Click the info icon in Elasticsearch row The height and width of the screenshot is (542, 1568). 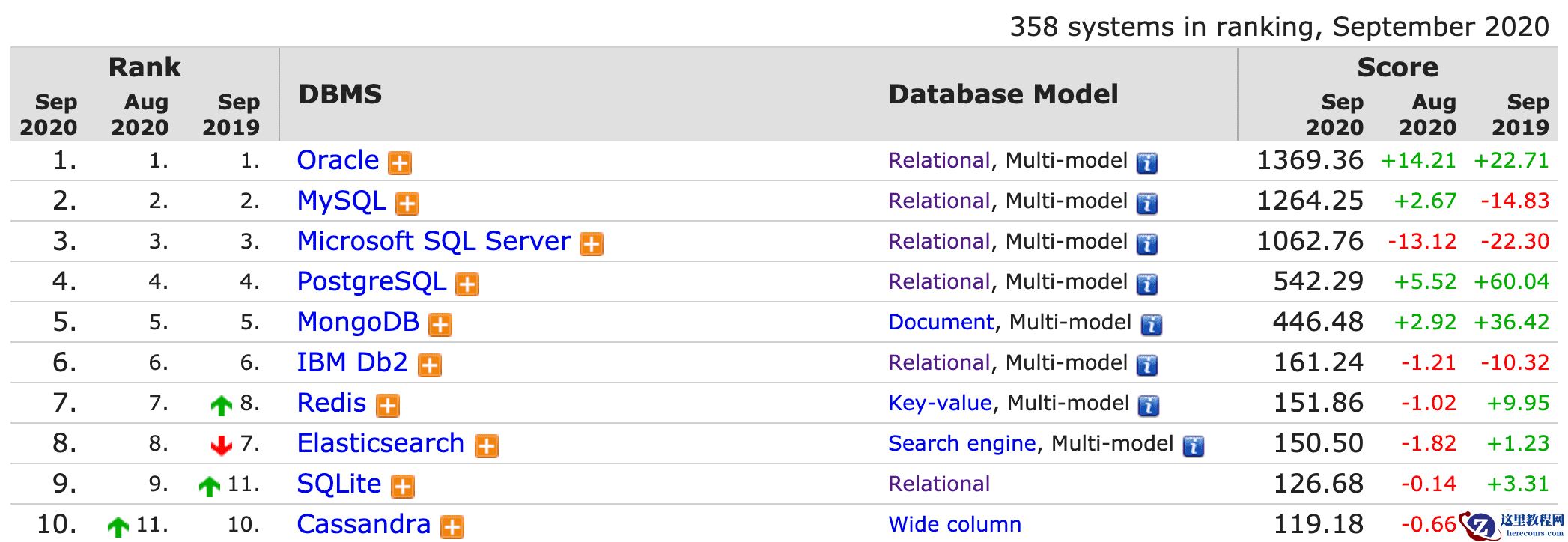click(x=1193, y=445)
